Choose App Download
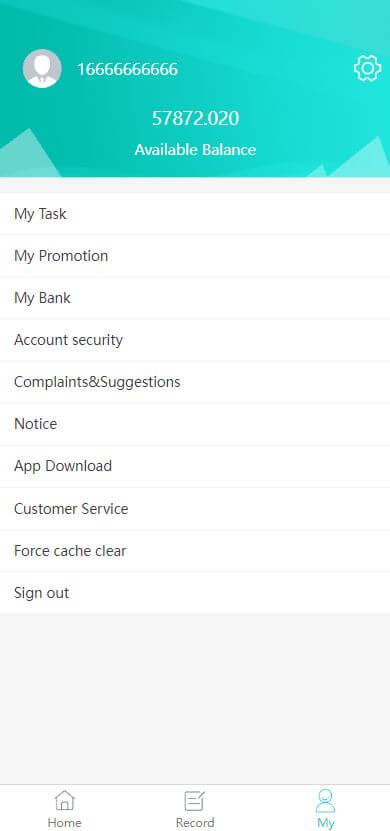The width and height of the screenshot is (390, 831). tap(195, 466)
